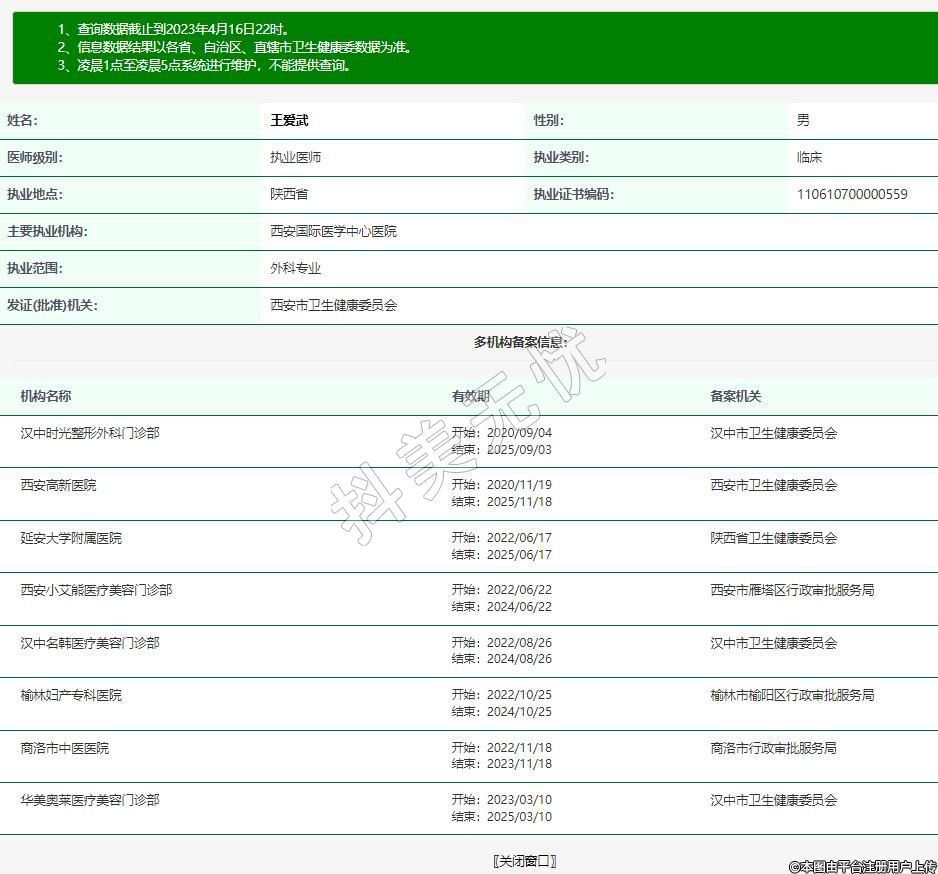The width and height of the screenshot is (938, 874).
Task: Click 榆林市榆阳区行政审批服务局 filing authority
Action: tap(792, 695)
